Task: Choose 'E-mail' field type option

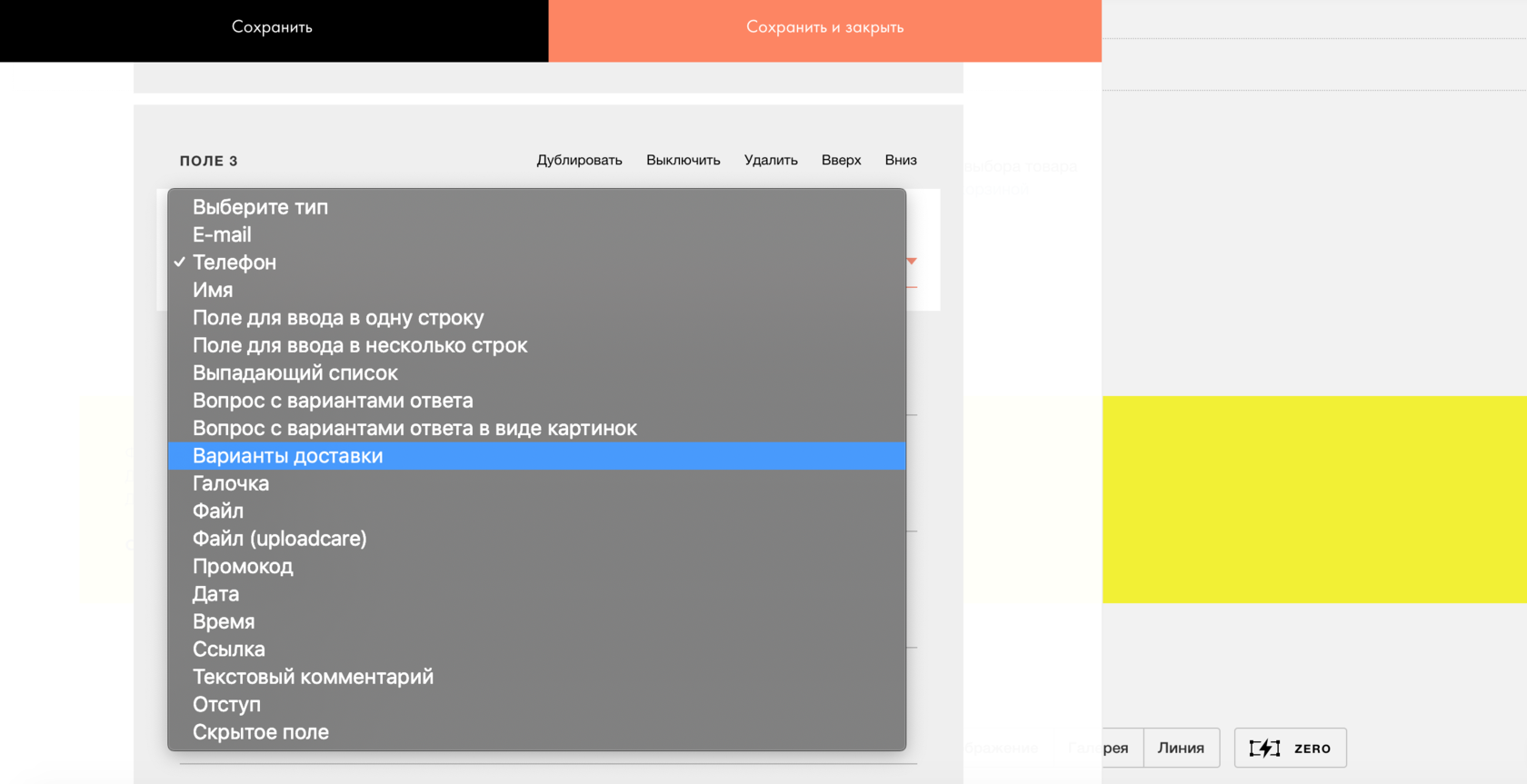Action: 222,235
